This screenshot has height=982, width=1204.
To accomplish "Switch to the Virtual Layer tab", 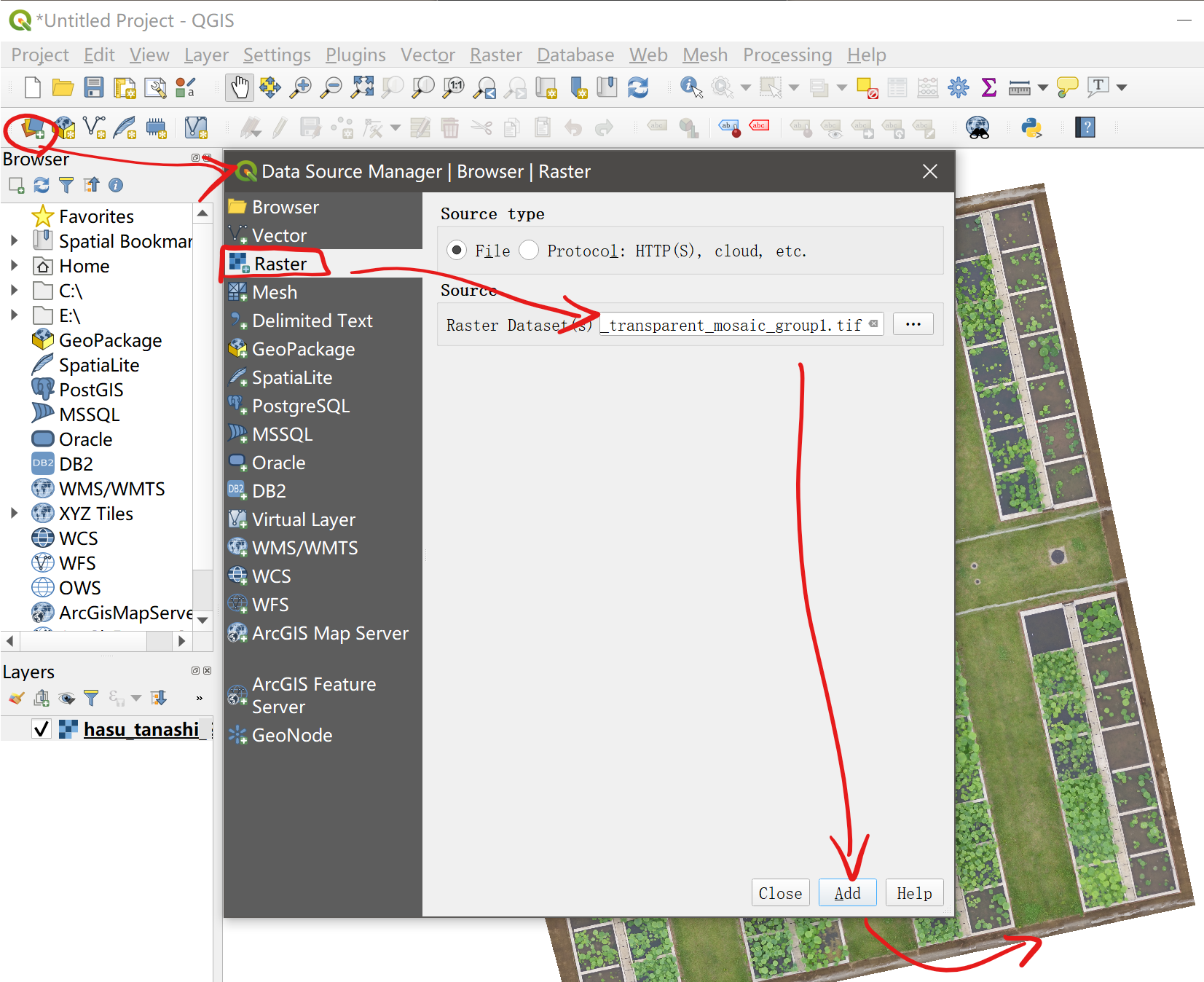I will (x=323, y=519).
